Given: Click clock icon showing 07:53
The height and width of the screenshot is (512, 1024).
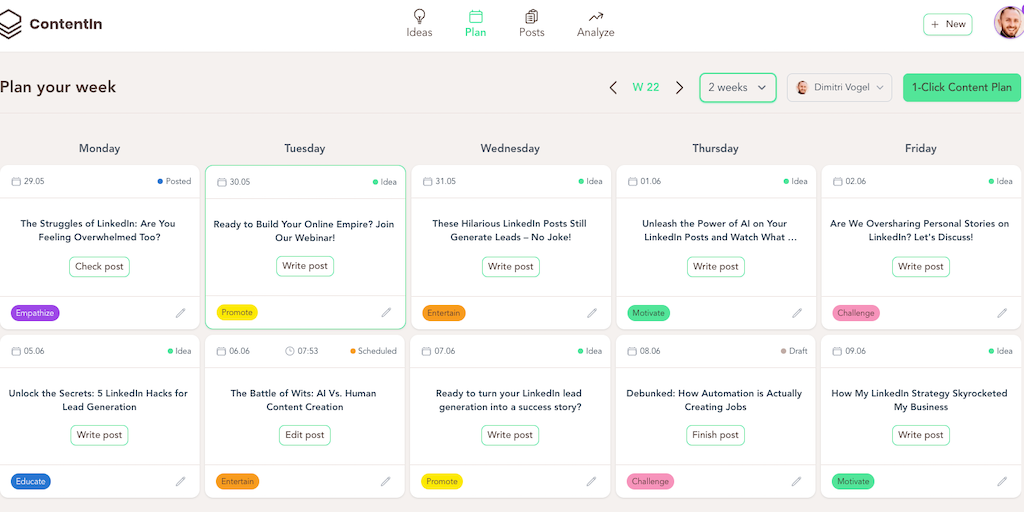Looking at the screenshot, I should (290, 351).
